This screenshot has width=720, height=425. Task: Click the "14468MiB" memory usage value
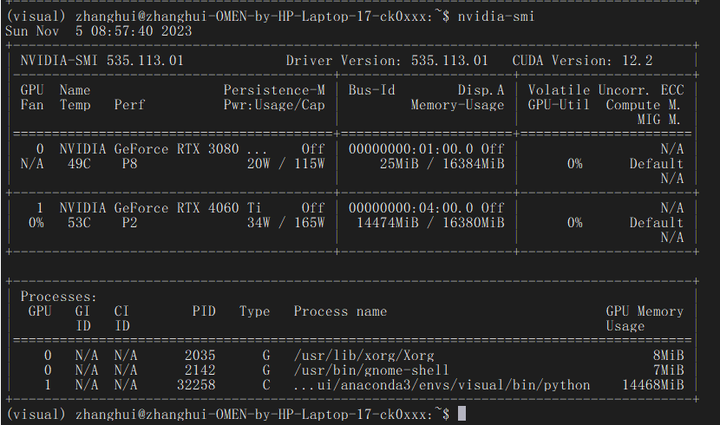tap(653, 385)
